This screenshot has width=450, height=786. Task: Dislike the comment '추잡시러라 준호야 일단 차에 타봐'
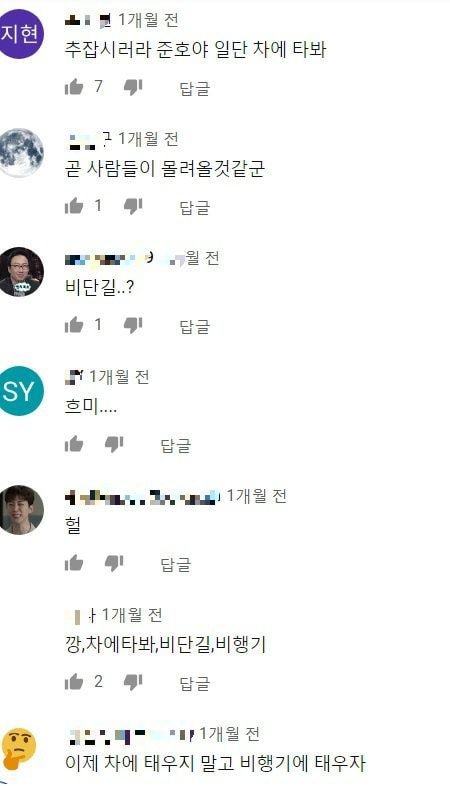click(133, 87)
